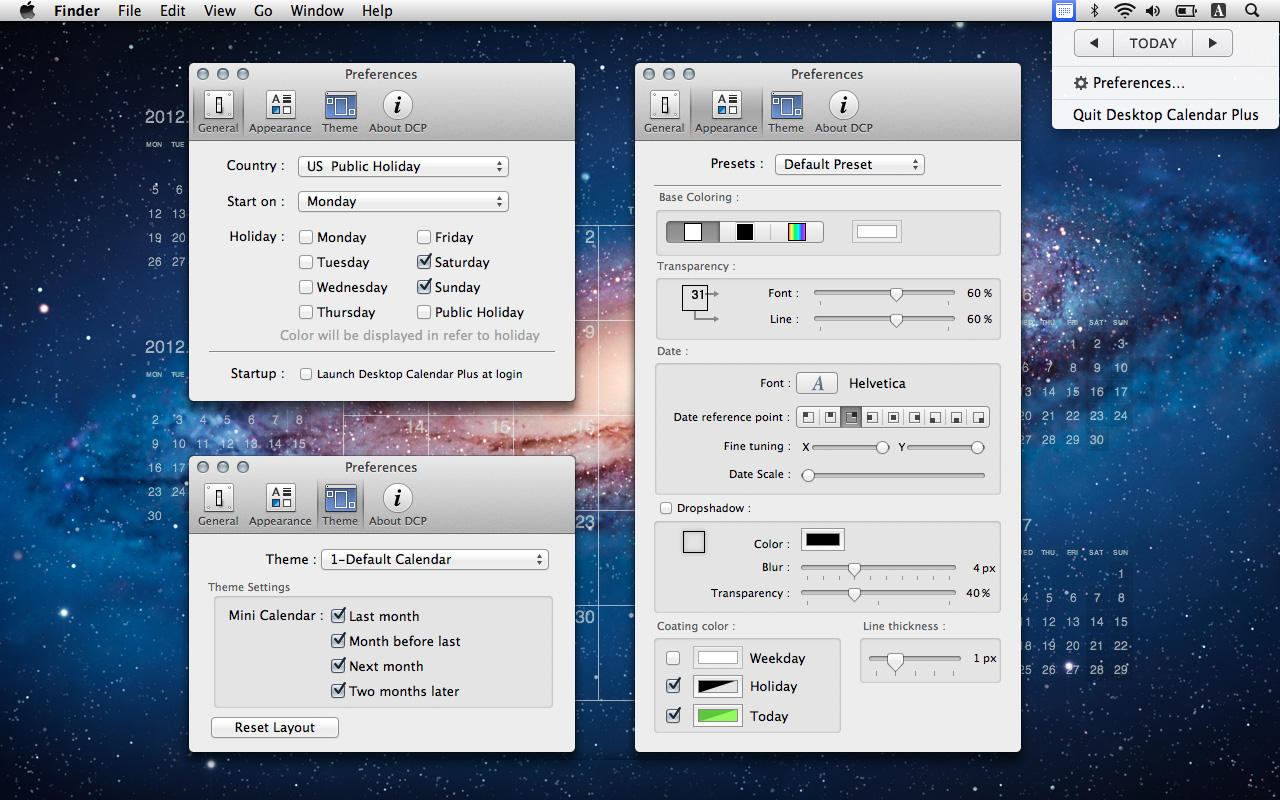Open the font picker next to Helvetica
This screenshot has height=800, width=1280.
816,383
